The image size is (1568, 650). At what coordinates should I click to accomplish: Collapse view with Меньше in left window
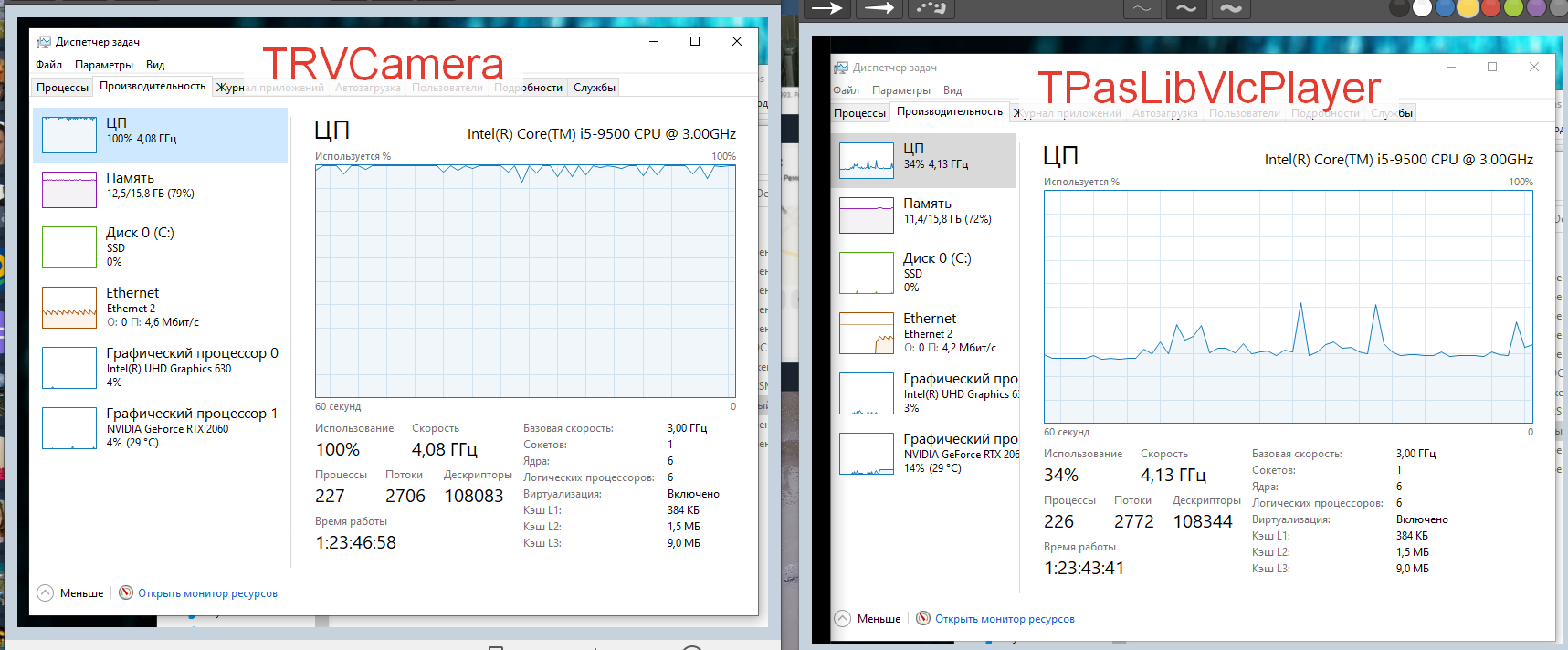[70, 593]
